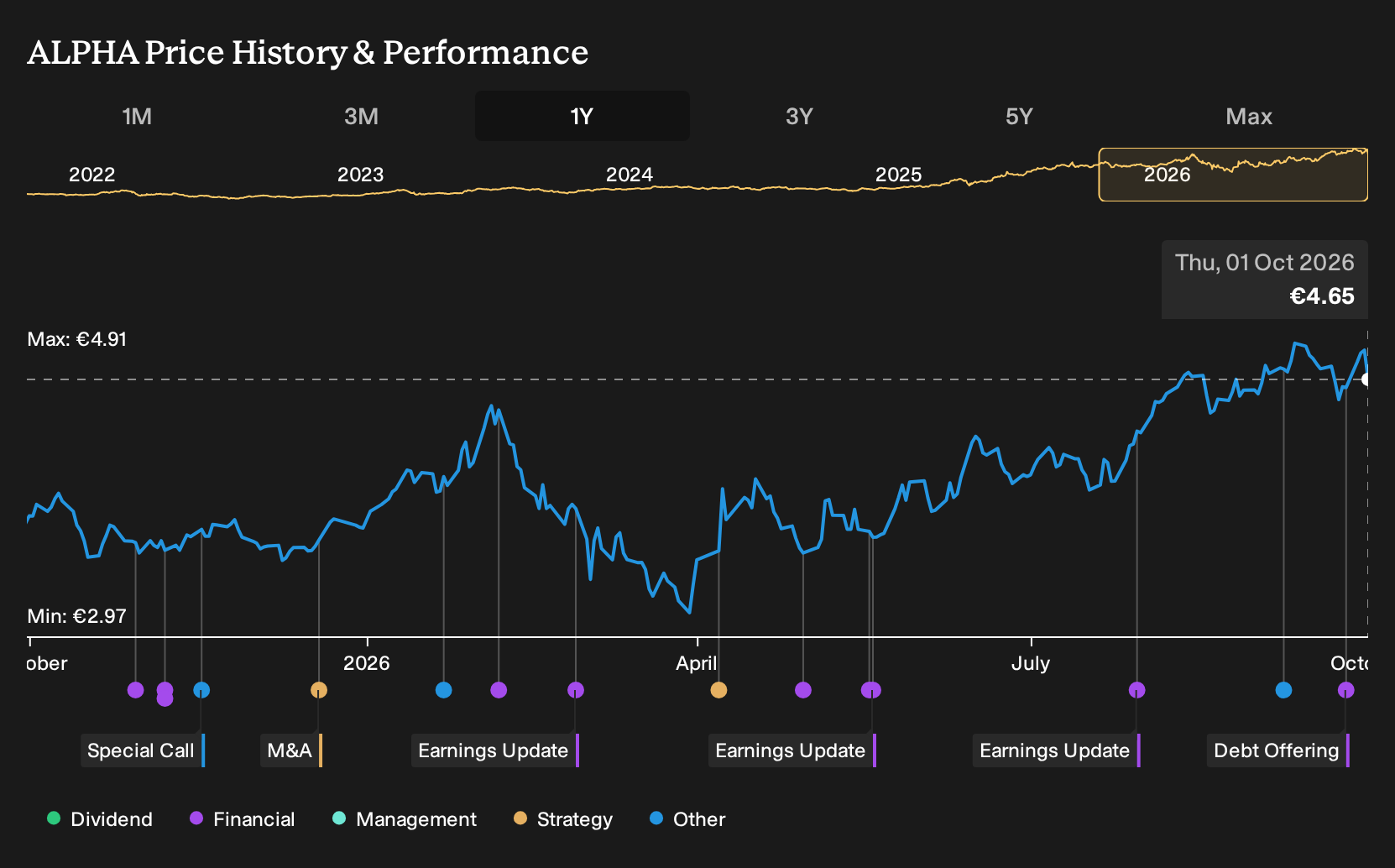Select the 1M time range tab
Image resolution: width=1395 pixels, height=868 pixels.
click(137, 116)
